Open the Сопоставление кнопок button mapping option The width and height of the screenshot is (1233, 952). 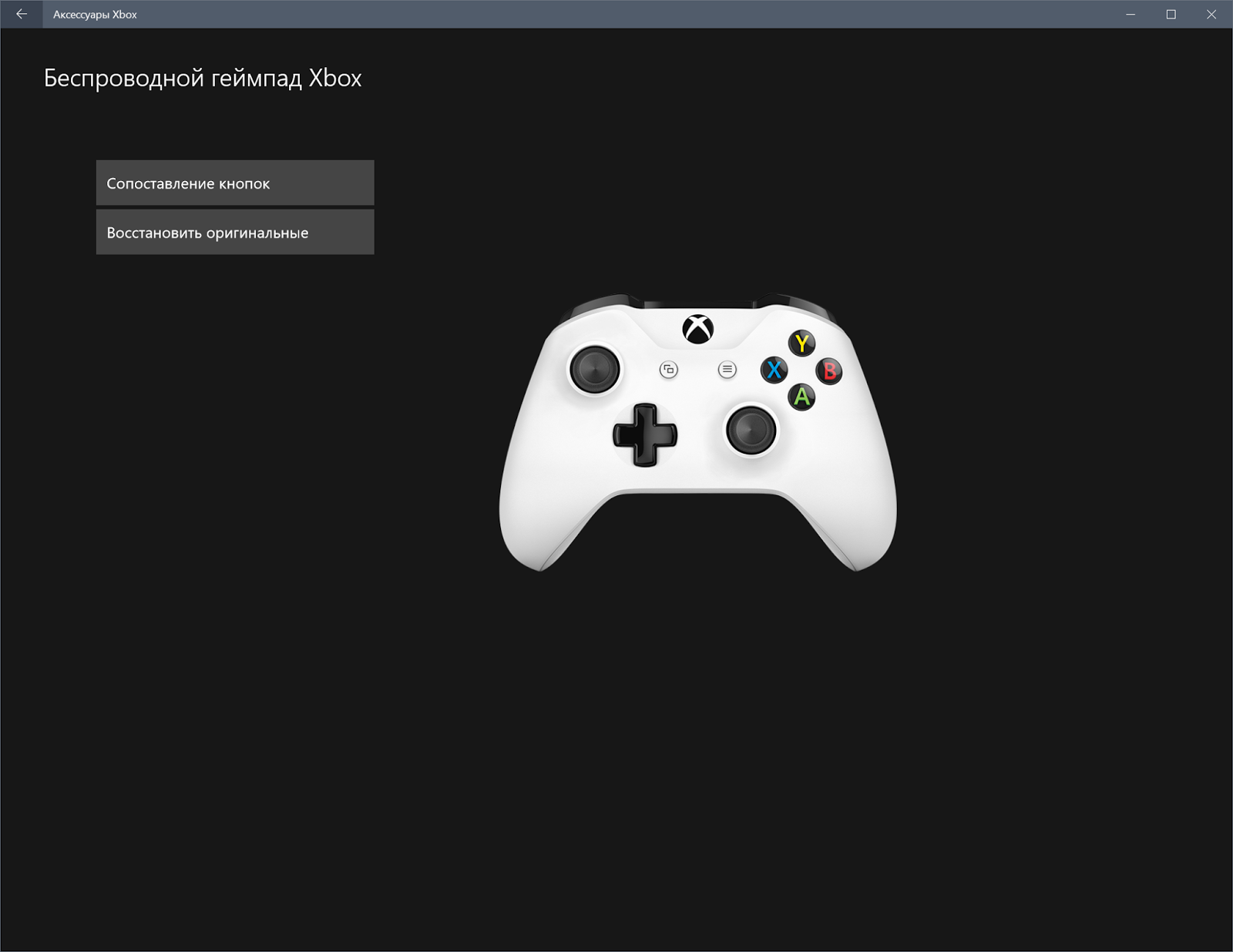pyautogui.click(x=235, y=183)
